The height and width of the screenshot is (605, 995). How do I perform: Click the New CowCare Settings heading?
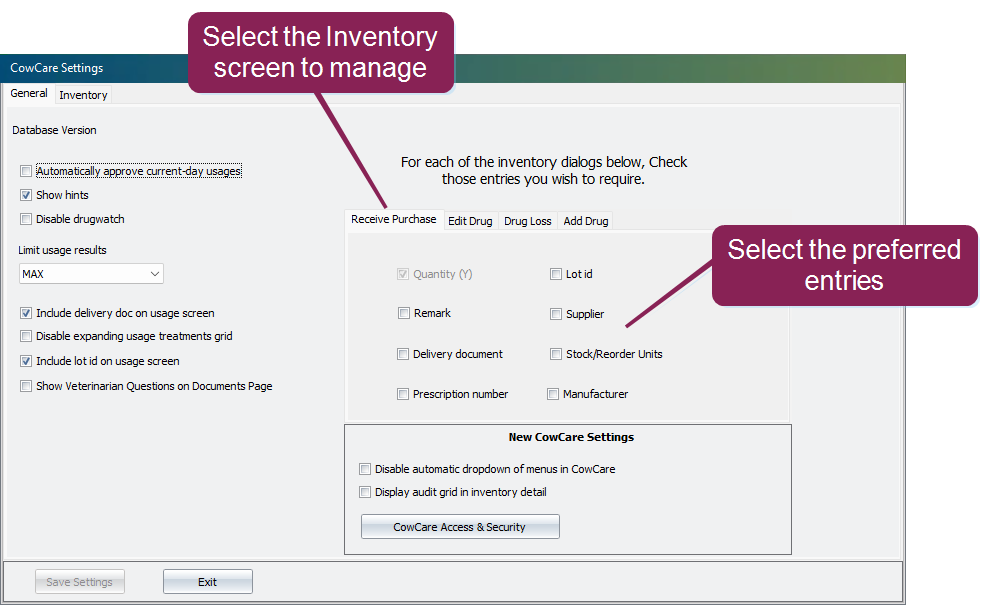[x=571, y=437]
